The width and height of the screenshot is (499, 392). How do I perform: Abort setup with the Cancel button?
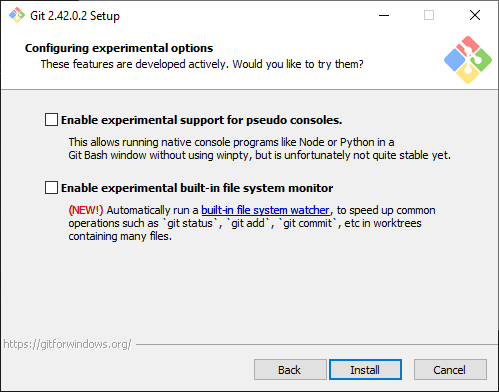click(x=450, y=370)
